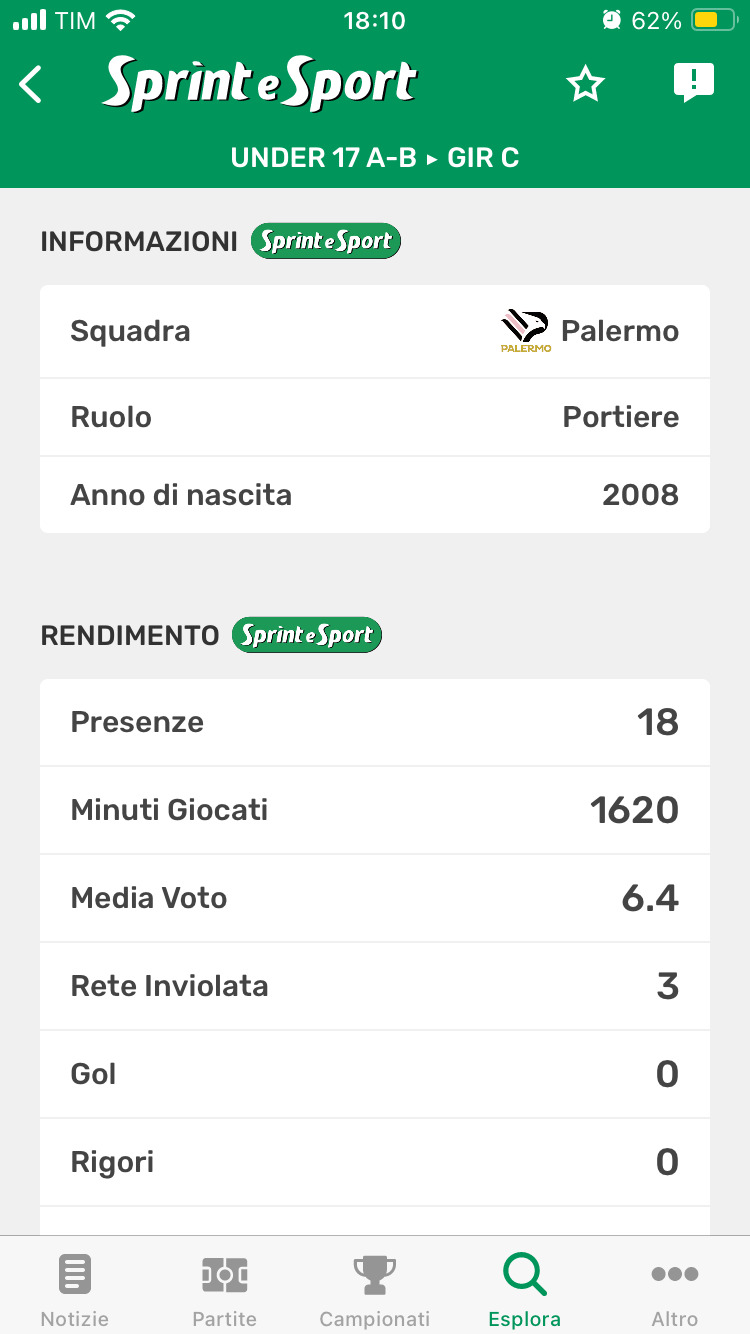
Task: Select the Esplora search icon
Action: [x=524, y=1276]
